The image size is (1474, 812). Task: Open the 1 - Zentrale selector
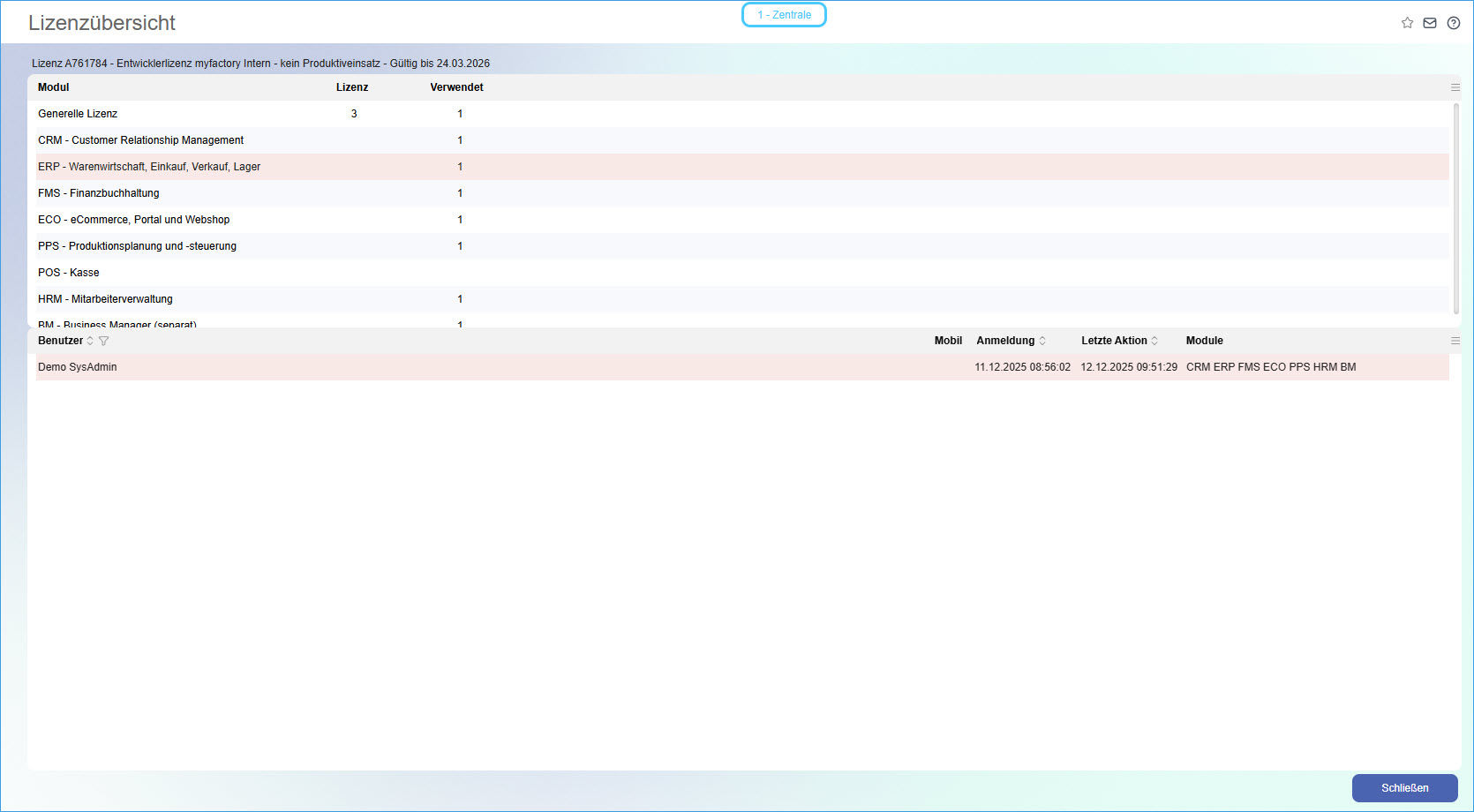(784, 15)
